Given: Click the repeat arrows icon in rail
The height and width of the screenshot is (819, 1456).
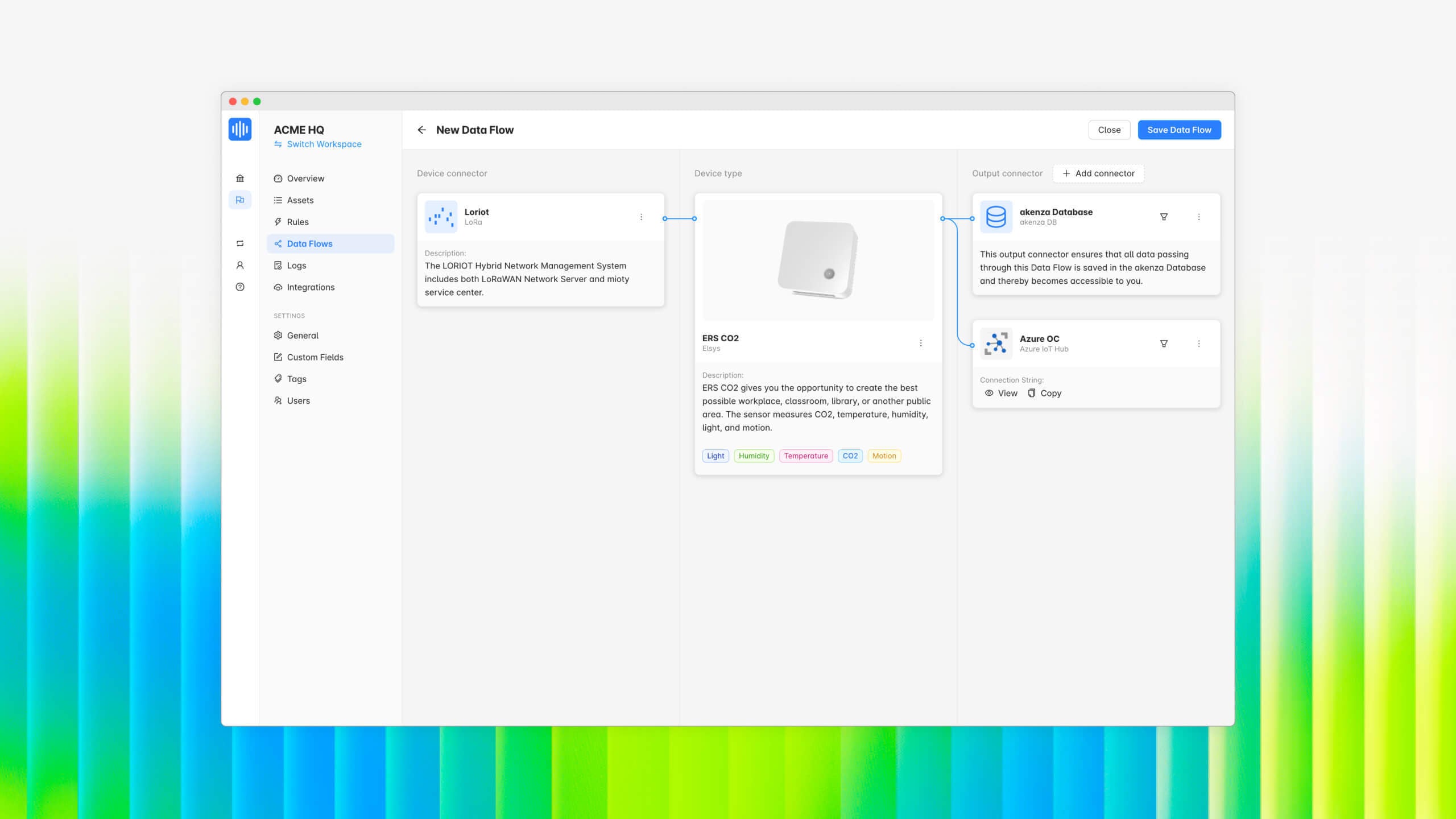Looking at the screenshot, I should [x=240, y=243].
